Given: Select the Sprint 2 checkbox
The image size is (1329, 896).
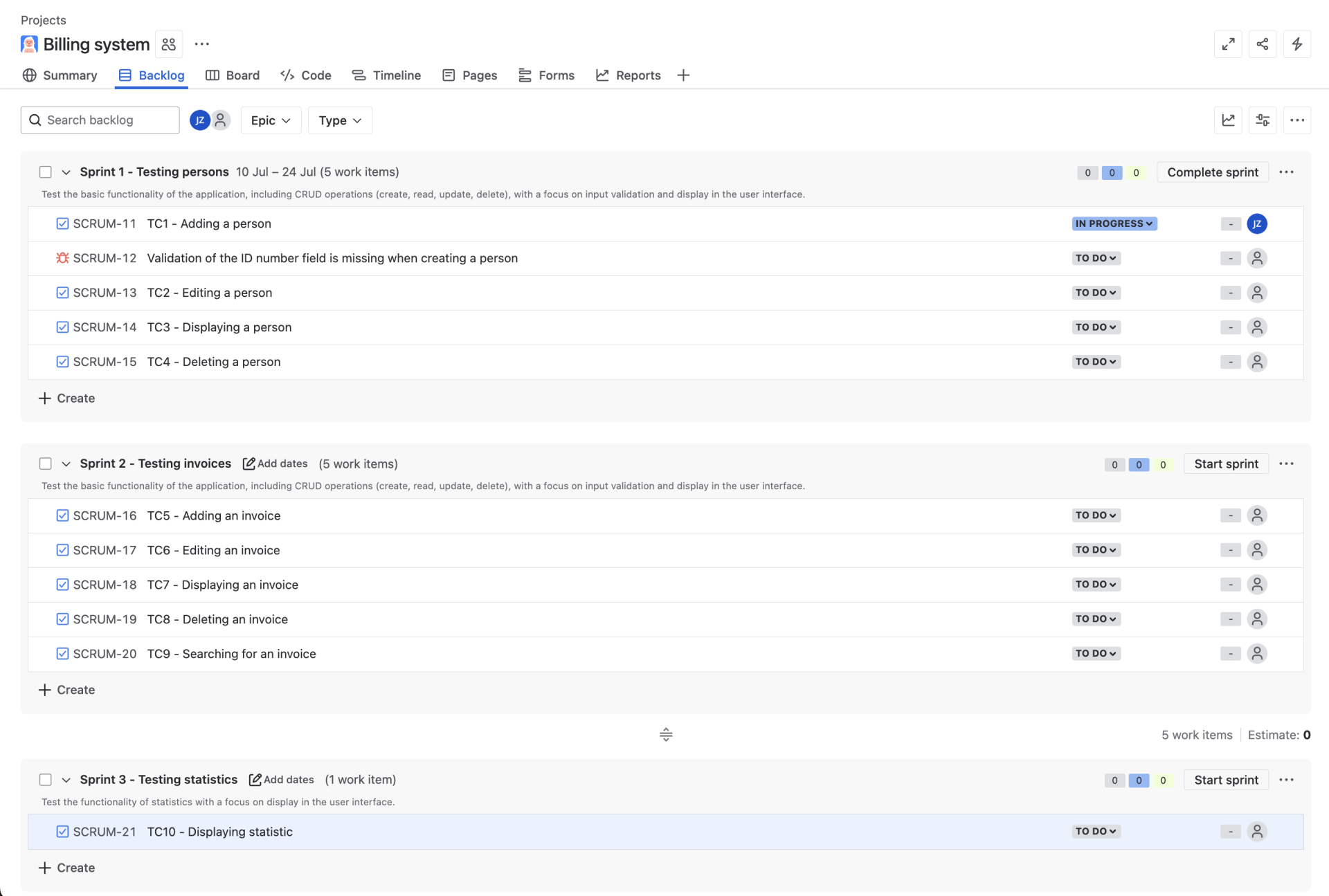Looking at the screenshot, I should [46, 464].
